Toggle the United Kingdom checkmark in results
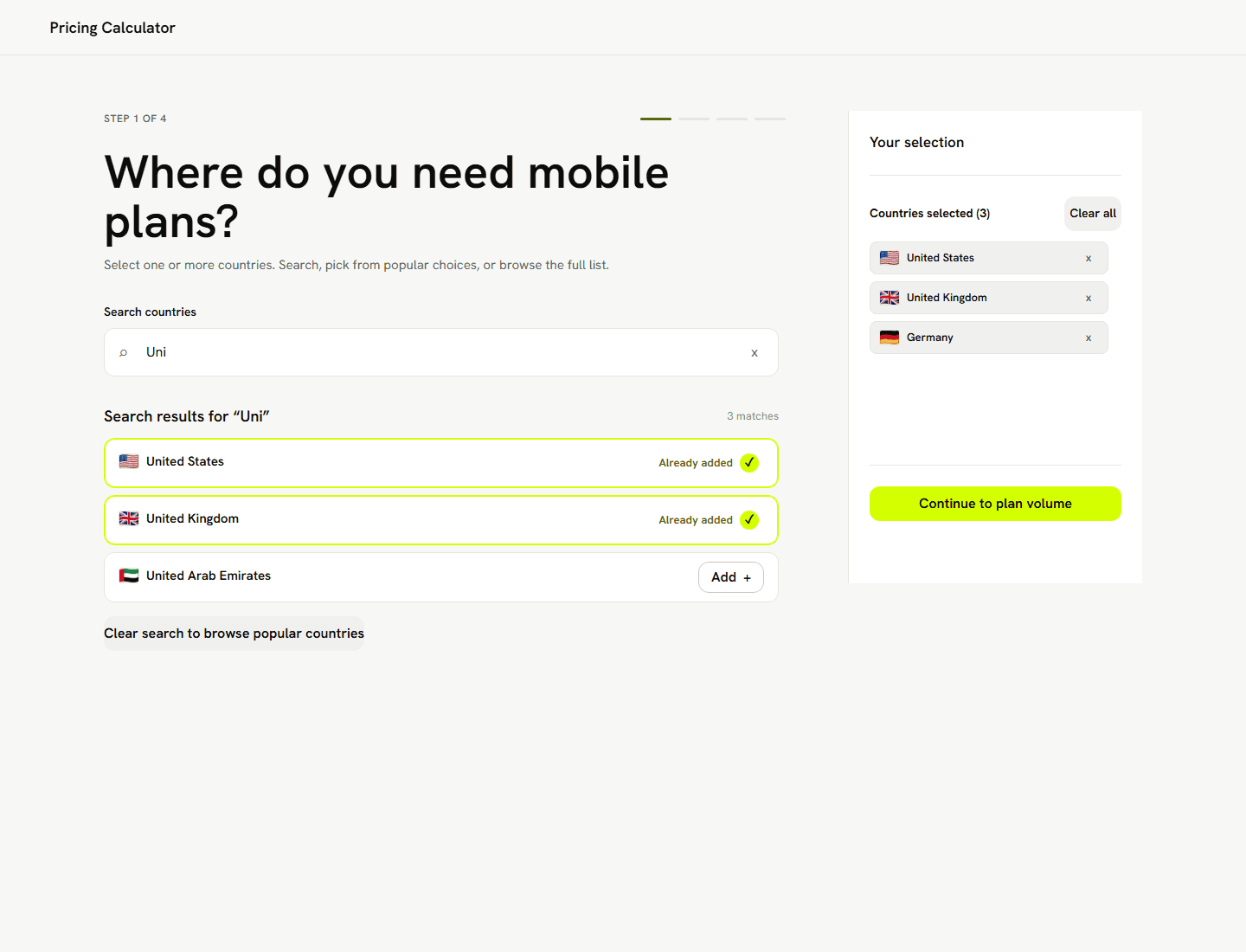 click(749, 520)
